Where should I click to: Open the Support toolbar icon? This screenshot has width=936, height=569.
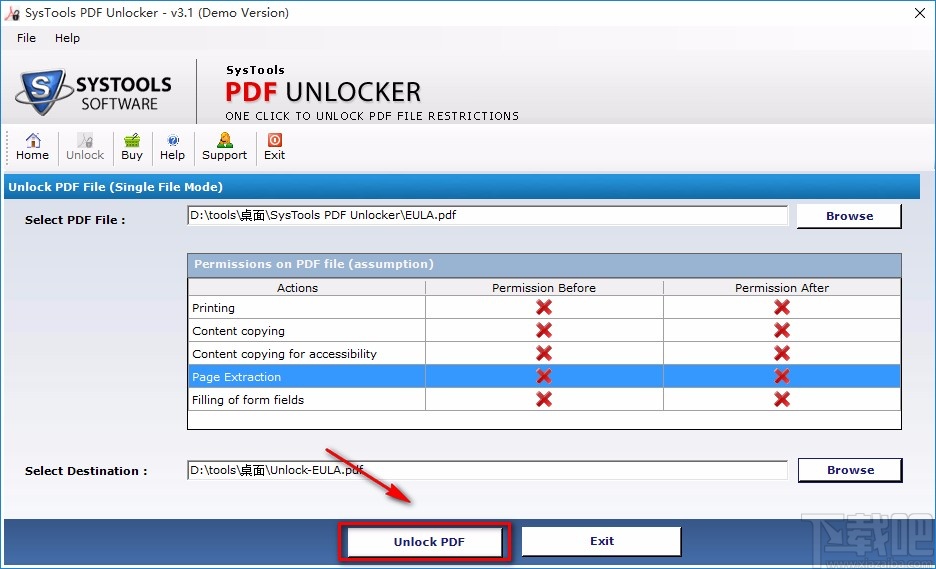(x=224, y=147)
